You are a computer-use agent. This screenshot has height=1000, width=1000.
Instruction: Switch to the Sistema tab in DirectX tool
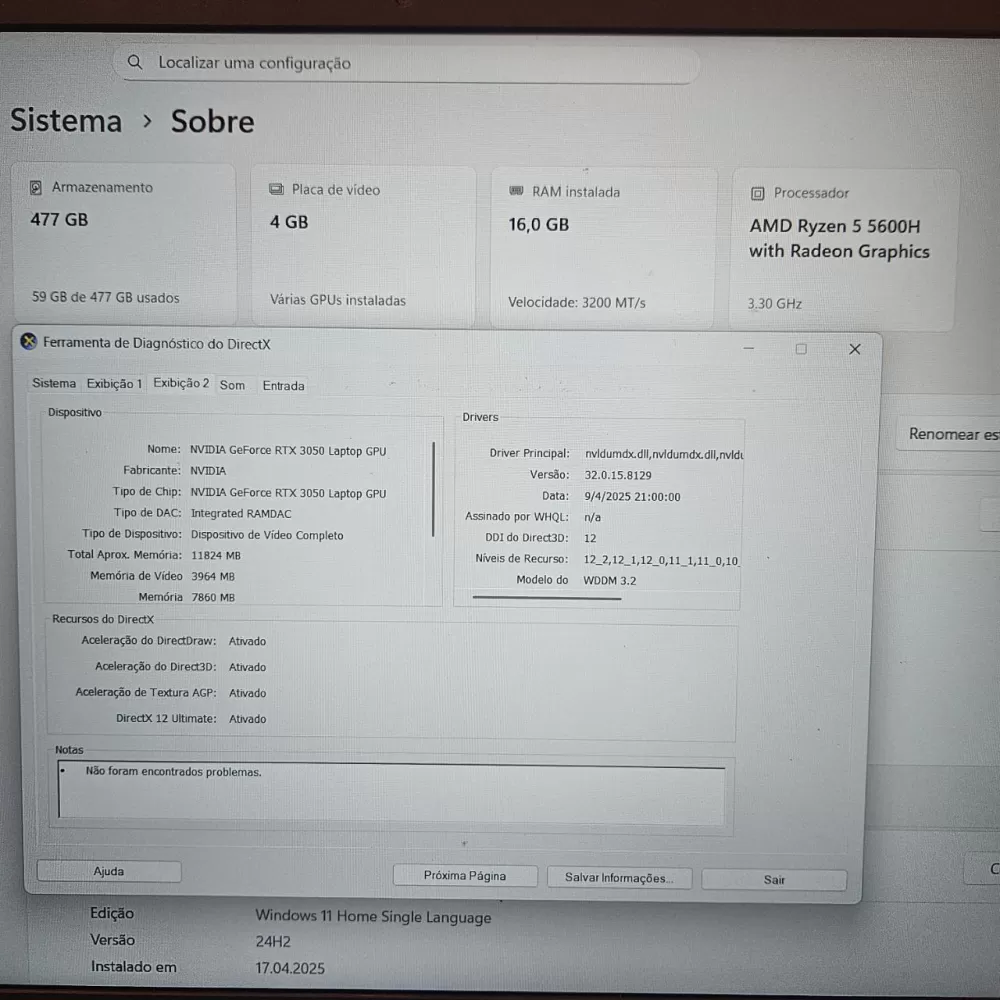tap(54, 383)
